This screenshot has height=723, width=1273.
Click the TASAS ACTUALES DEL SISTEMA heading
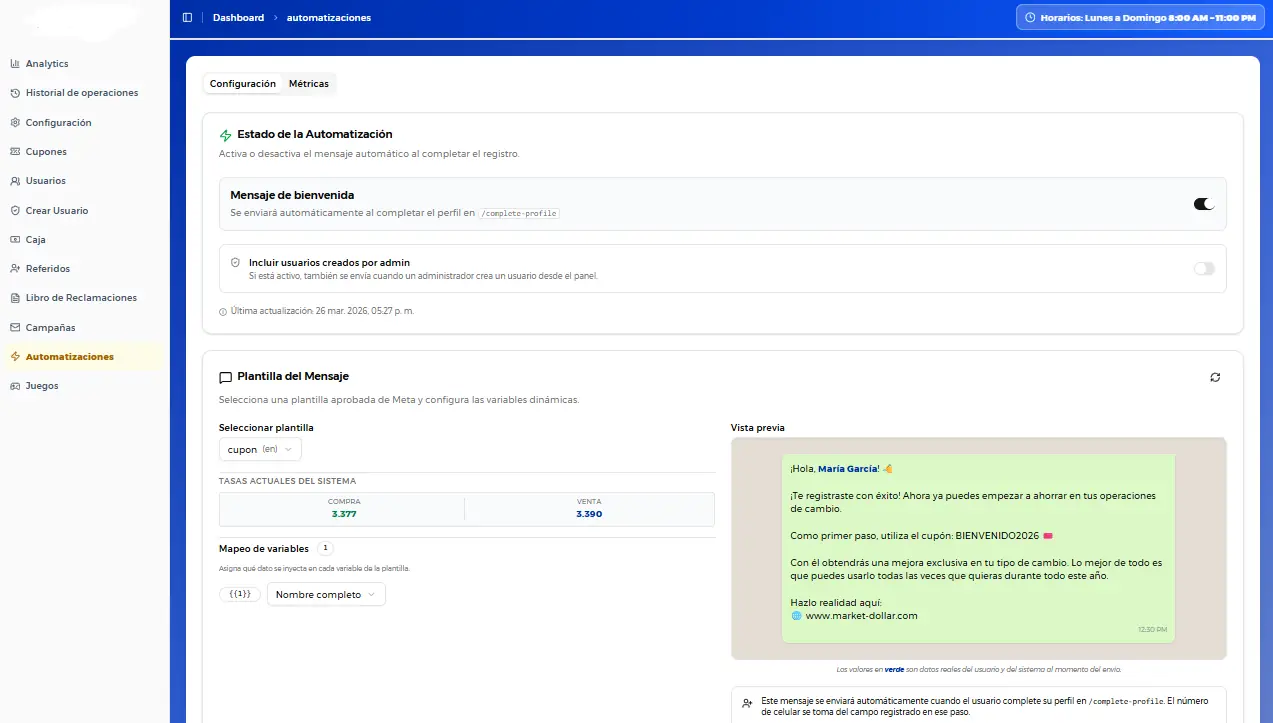coord(288,481)
